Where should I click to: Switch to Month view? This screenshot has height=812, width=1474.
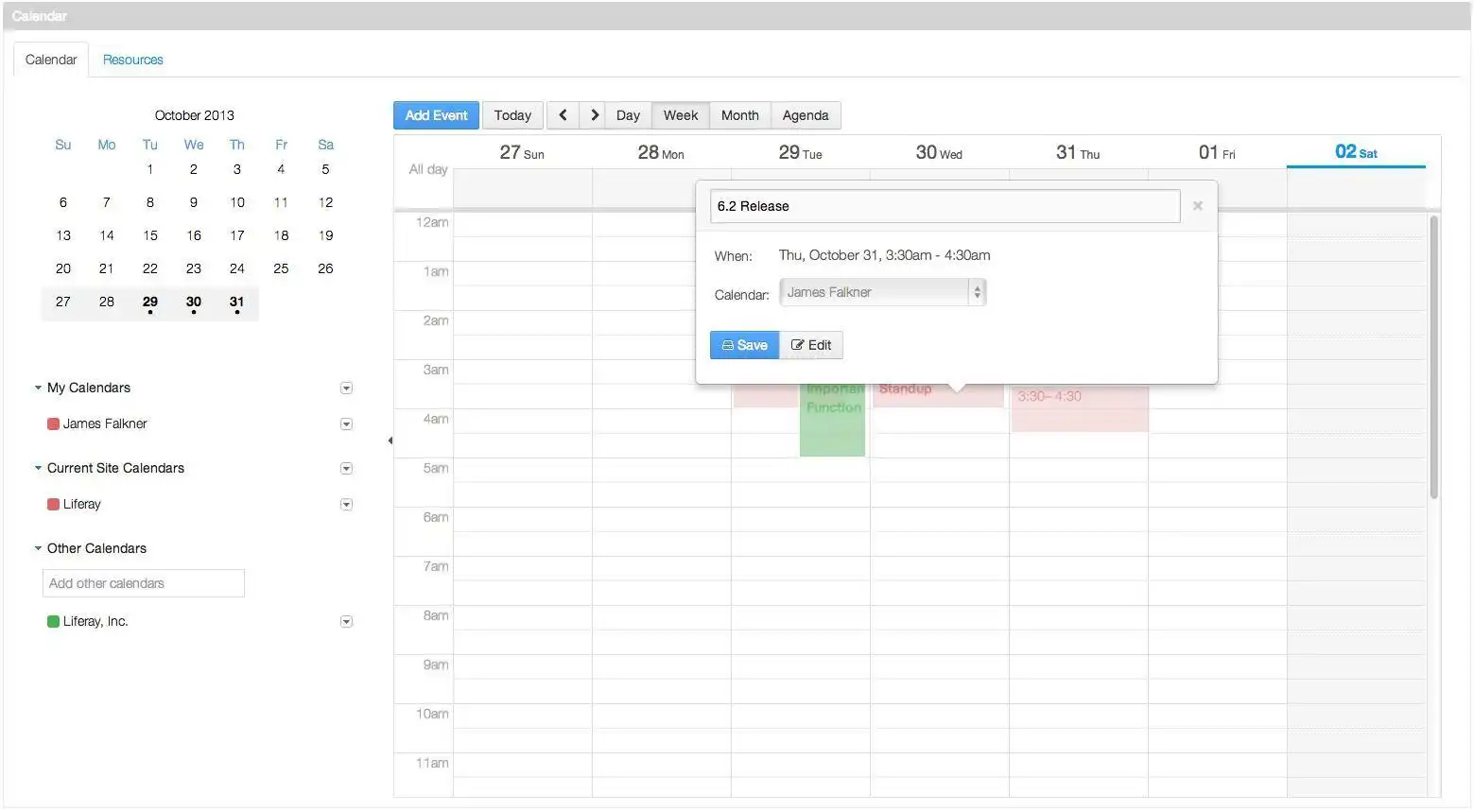(740, 115)
